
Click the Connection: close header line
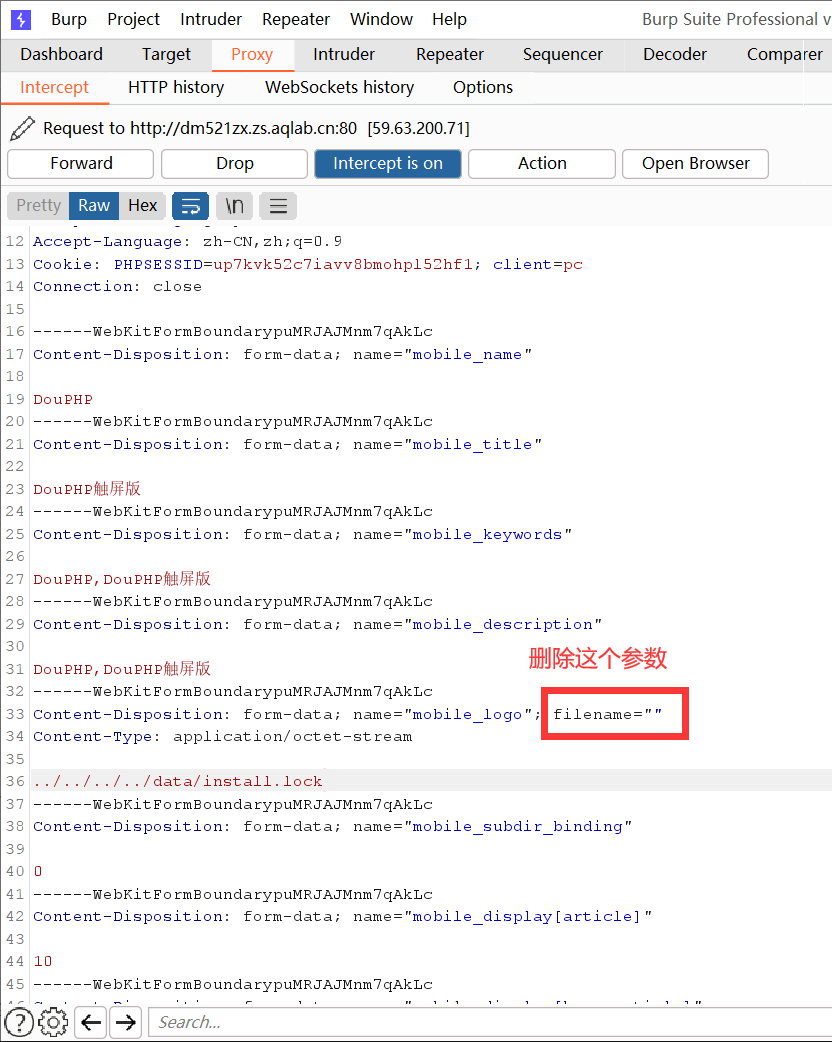click(118, 286)
